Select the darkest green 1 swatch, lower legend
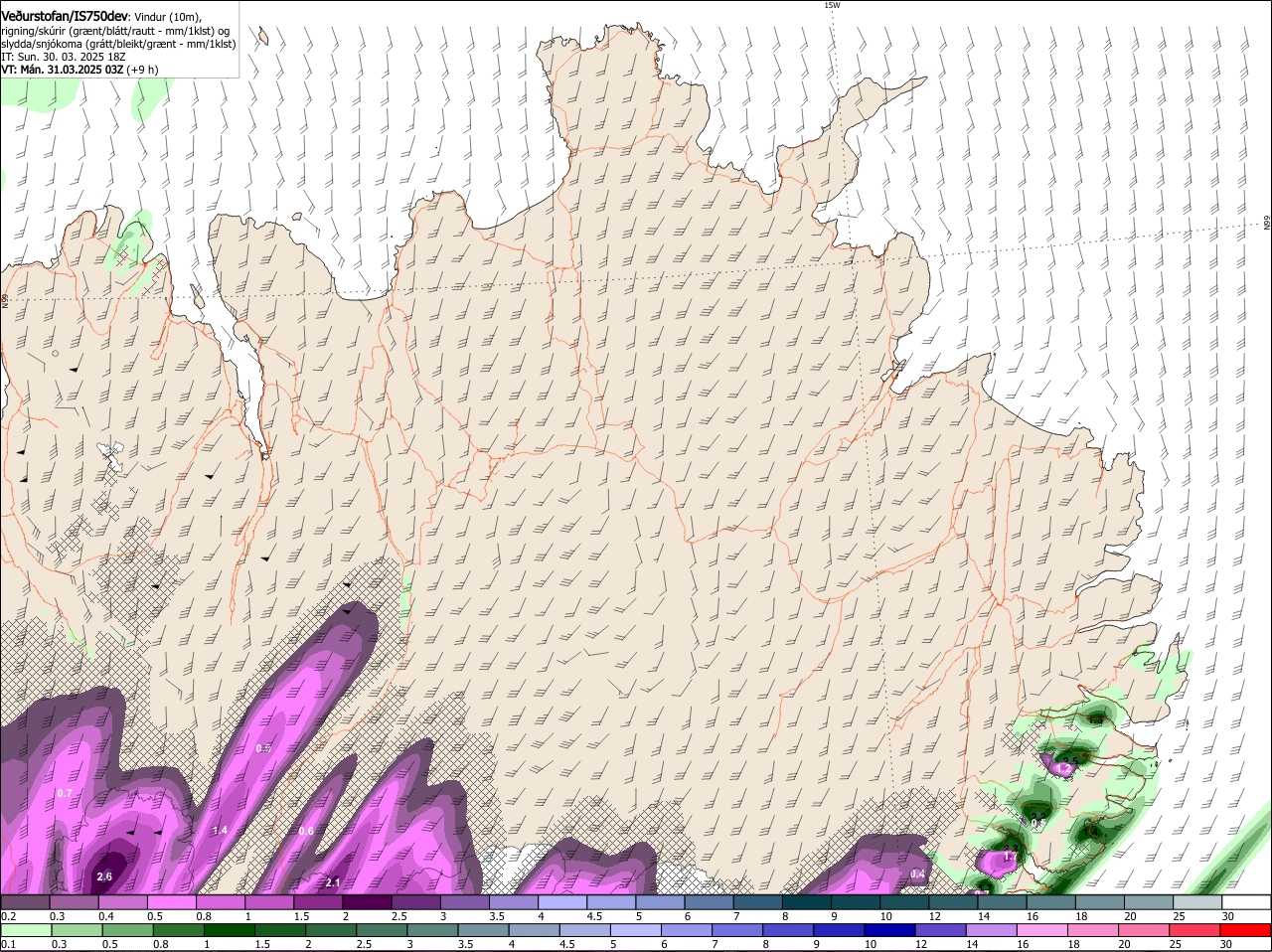This screenshot has width=1272, height=952. [230, 930]
